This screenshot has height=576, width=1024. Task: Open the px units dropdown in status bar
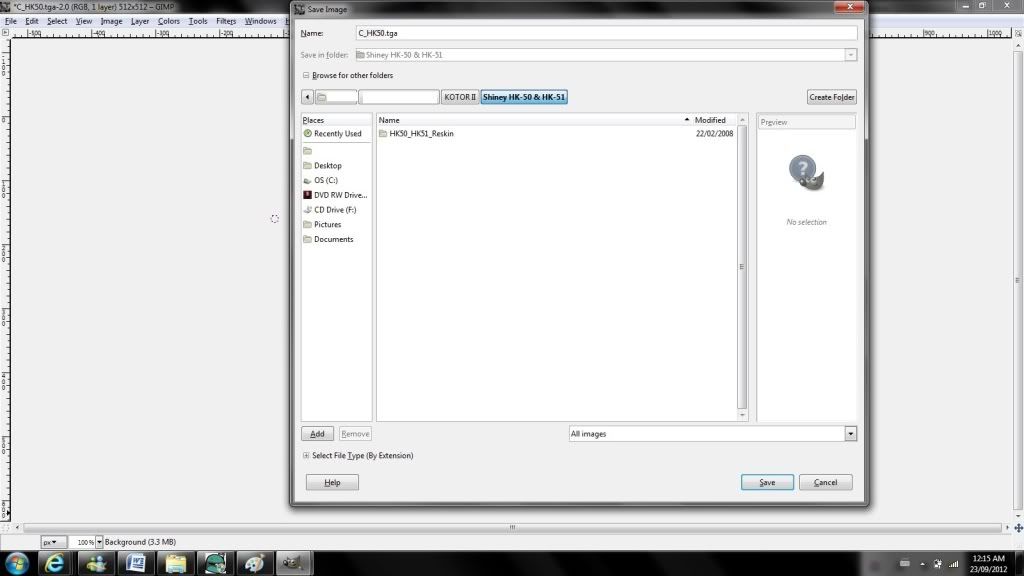[54, 542]
